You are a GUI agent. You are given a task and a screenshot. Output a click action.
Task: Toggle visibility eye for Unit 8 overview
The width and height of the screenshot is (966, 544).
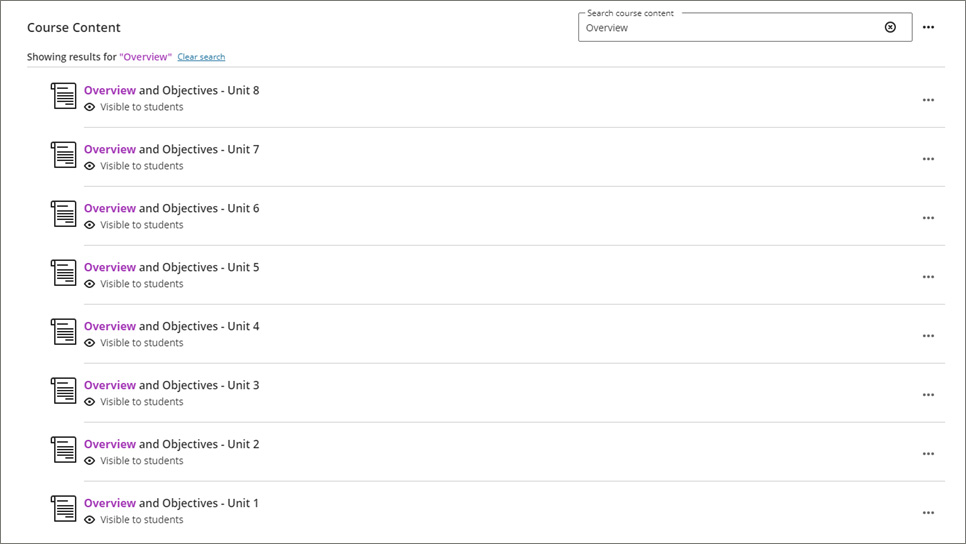coord(90,107)
